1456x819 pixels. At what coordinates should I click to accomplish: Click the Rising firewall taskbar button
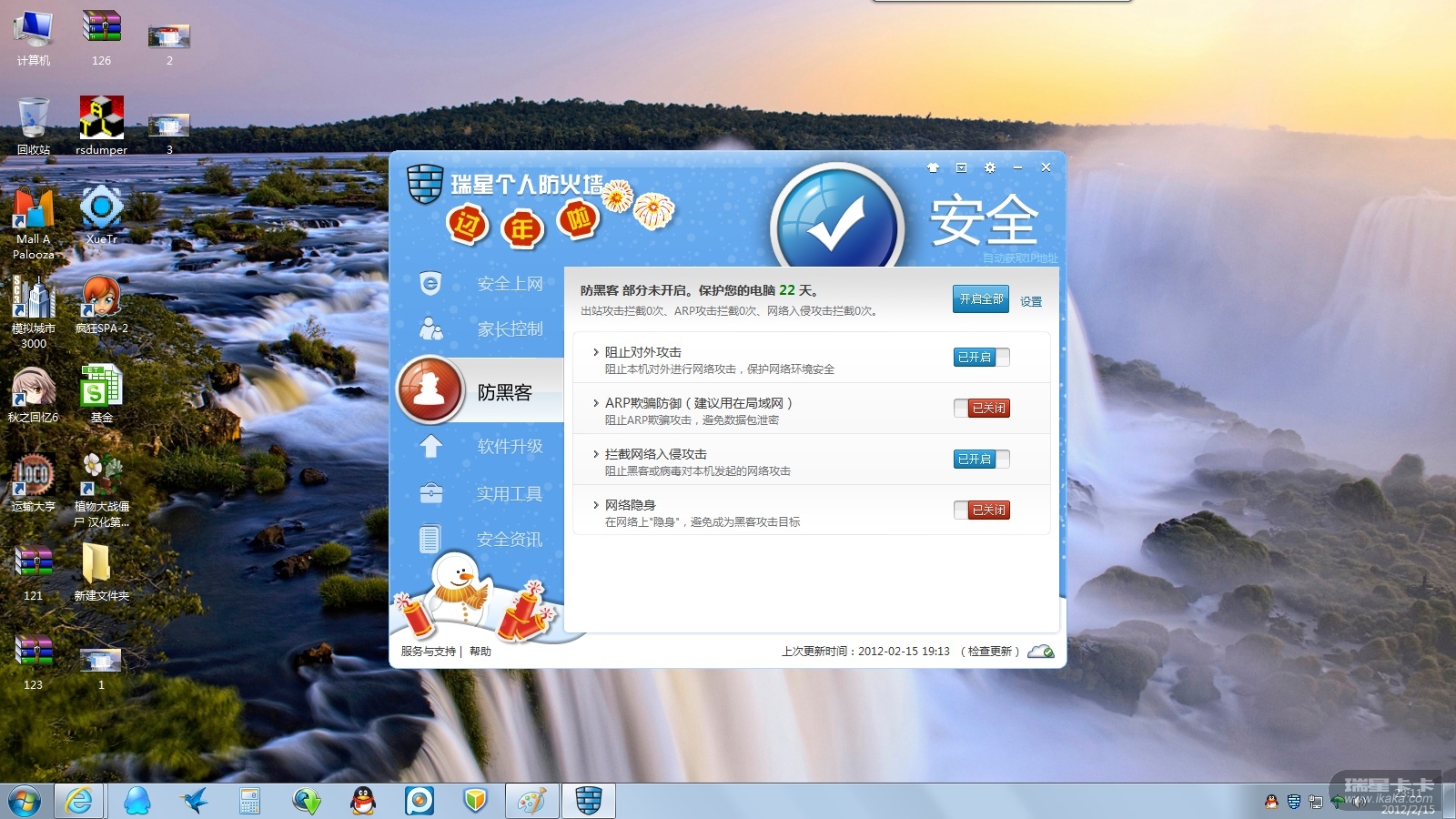[589, 801]
